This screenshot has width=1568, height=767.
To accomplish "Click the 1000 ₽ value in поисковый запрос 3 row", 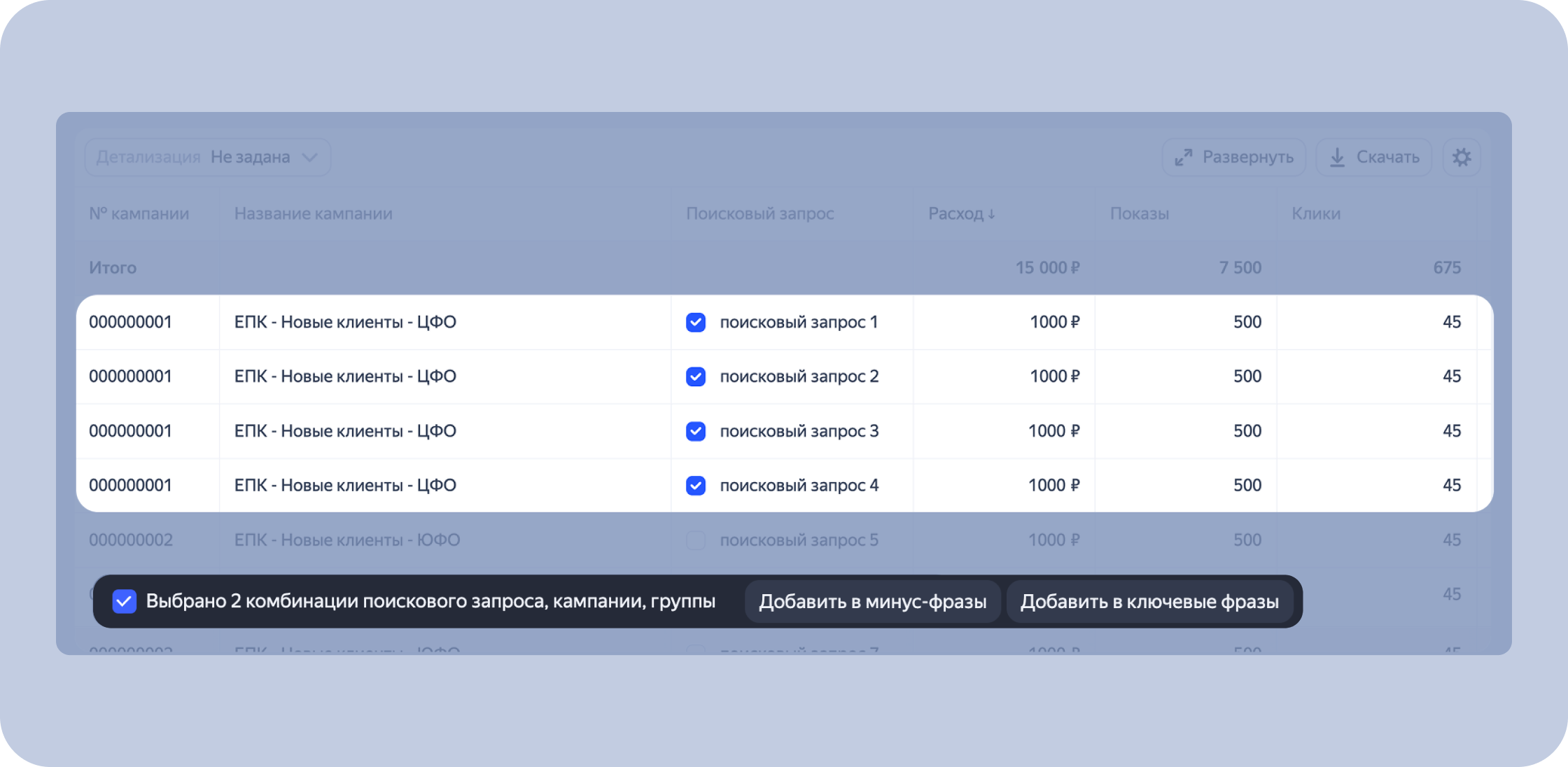I will tap(1054, 431).
